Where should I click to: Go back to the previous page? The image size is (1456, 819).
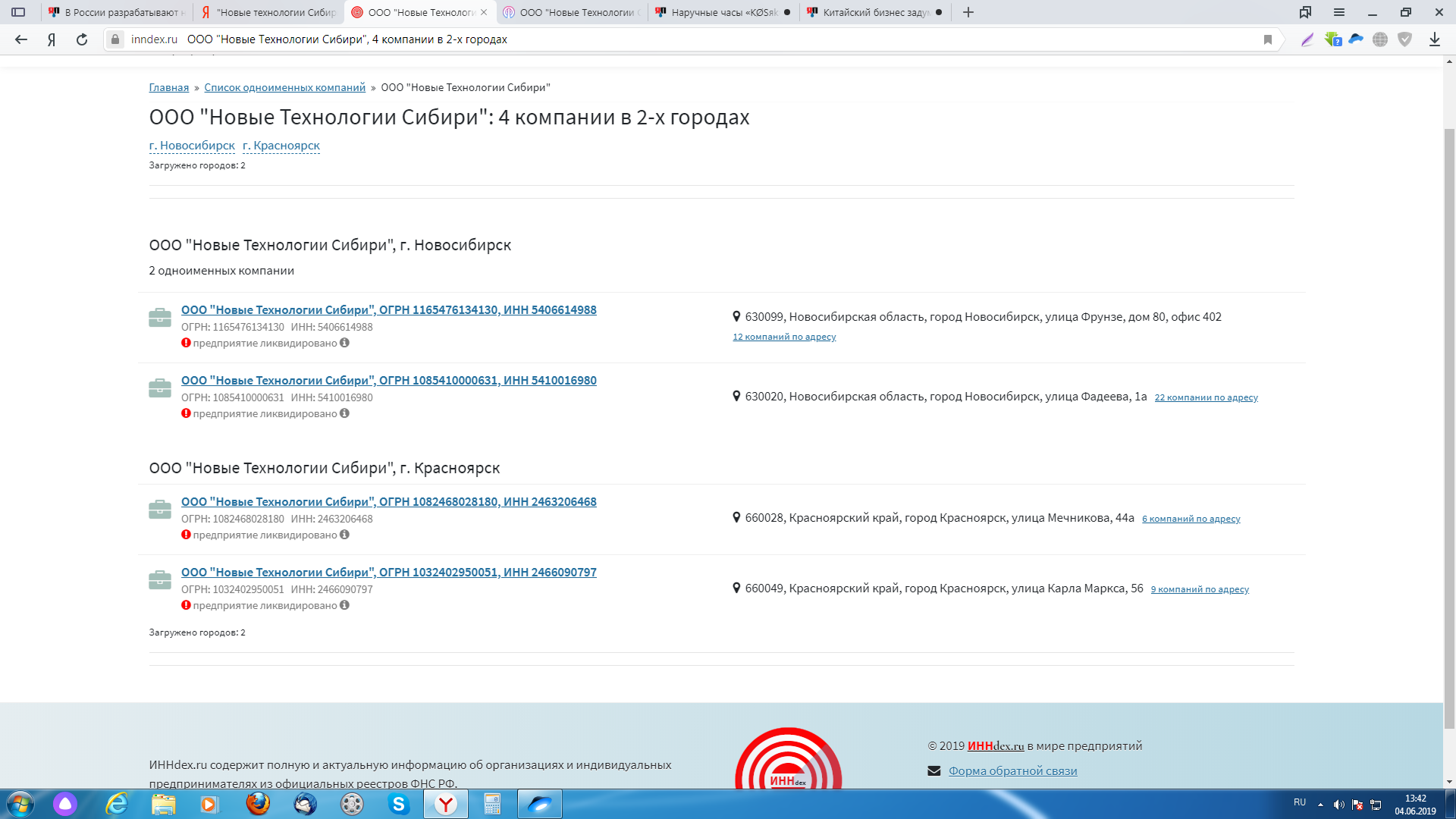21,39
